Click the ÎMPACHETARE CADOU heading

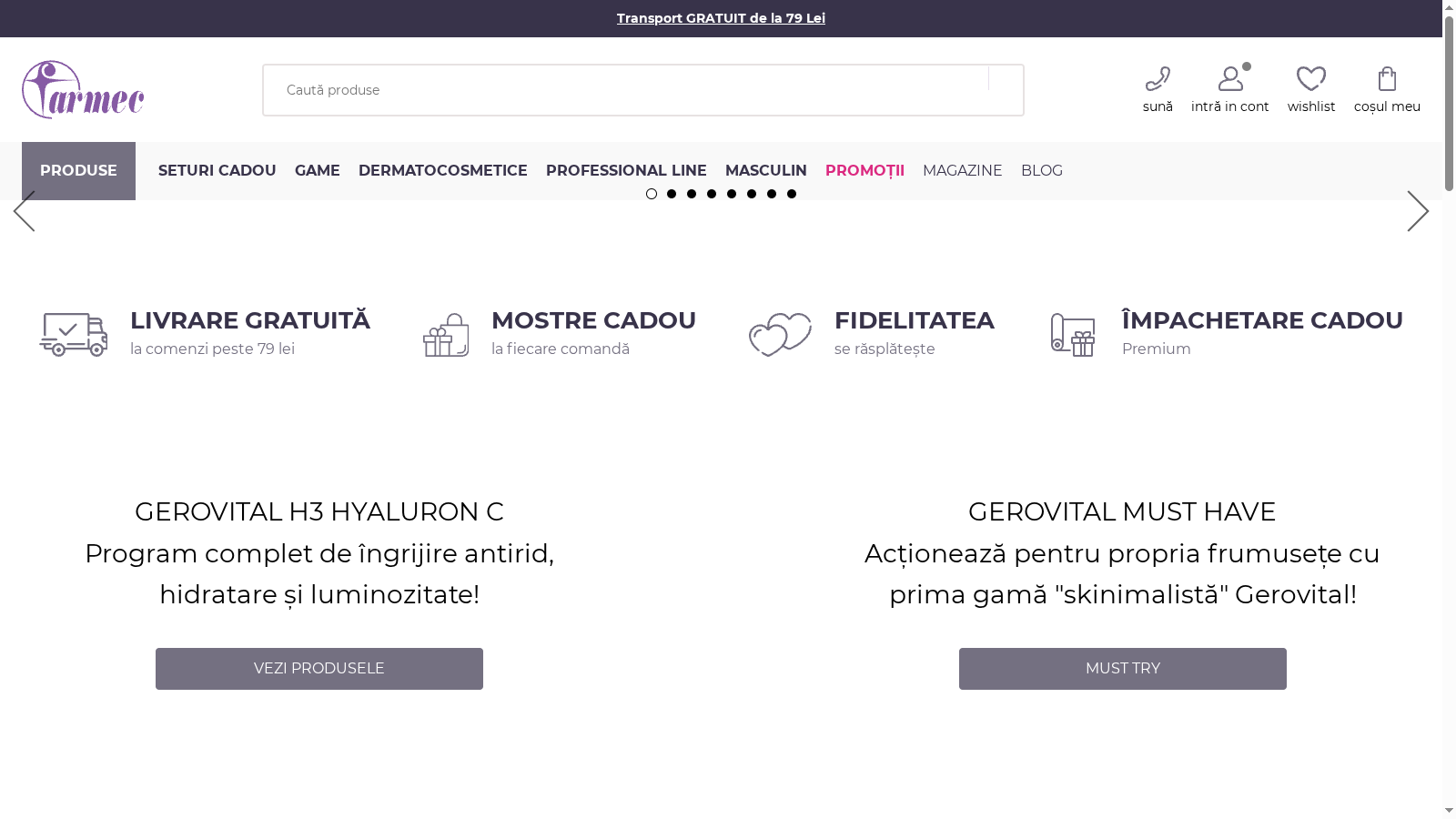coord(1262,320)
